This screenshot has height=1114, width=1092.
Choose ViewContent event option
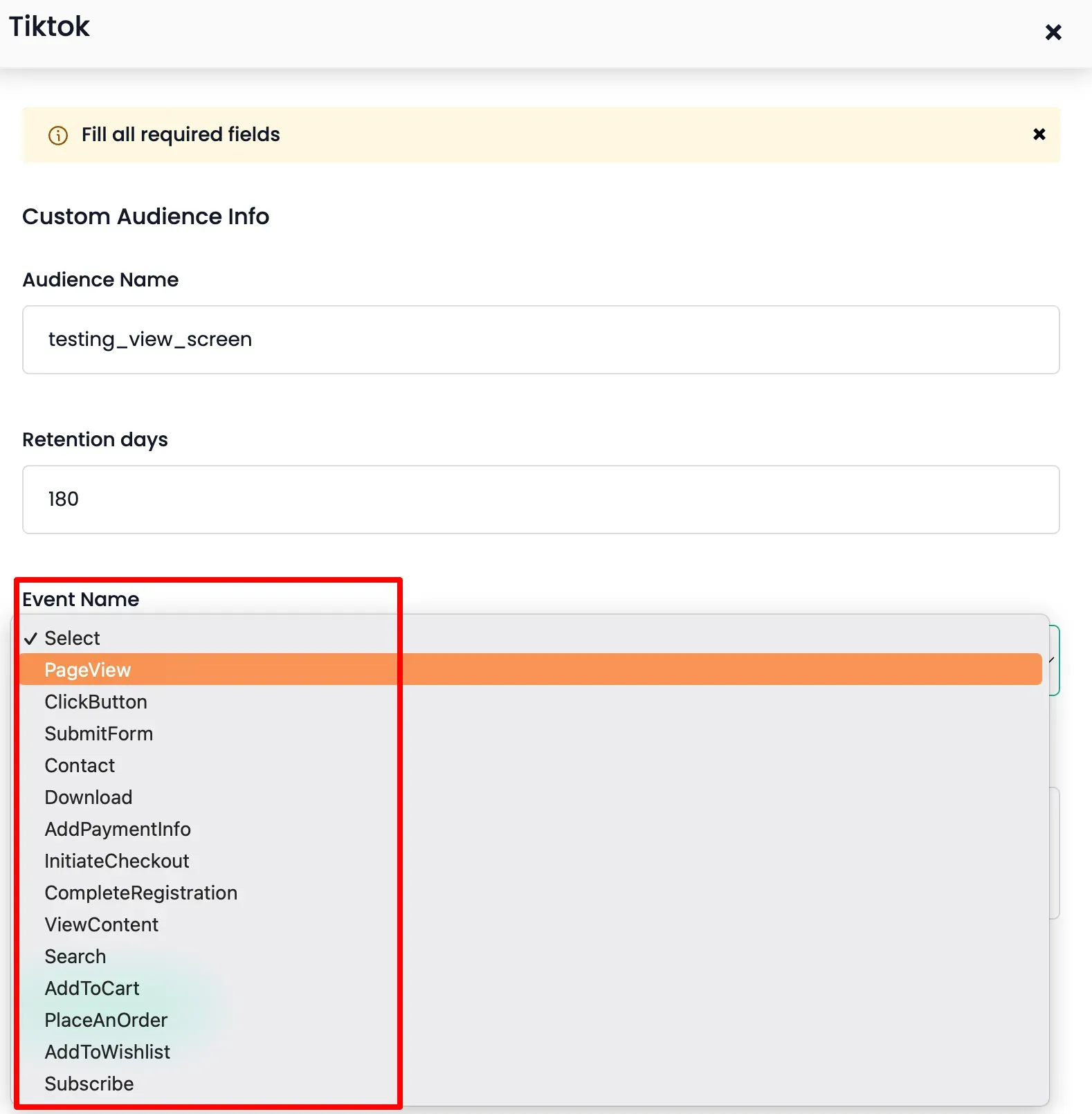pyautogui.click(x=530, y=924)
